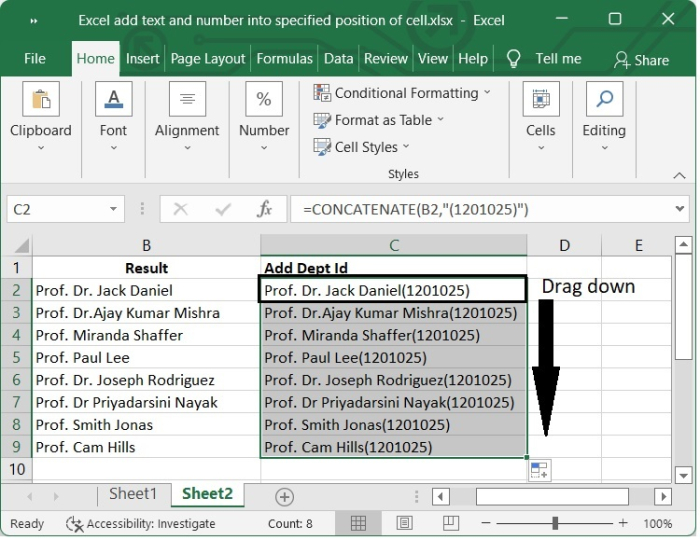Select cell Prof. Miranda Shaffer in column B
Viewport: 700px width, 540px height.
(x=146, y=335)
